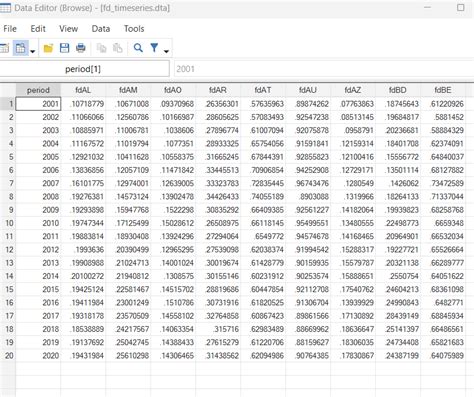Click fdAR value .315716
The width and height of the screenshot is (474, 397).
[218, 329]
